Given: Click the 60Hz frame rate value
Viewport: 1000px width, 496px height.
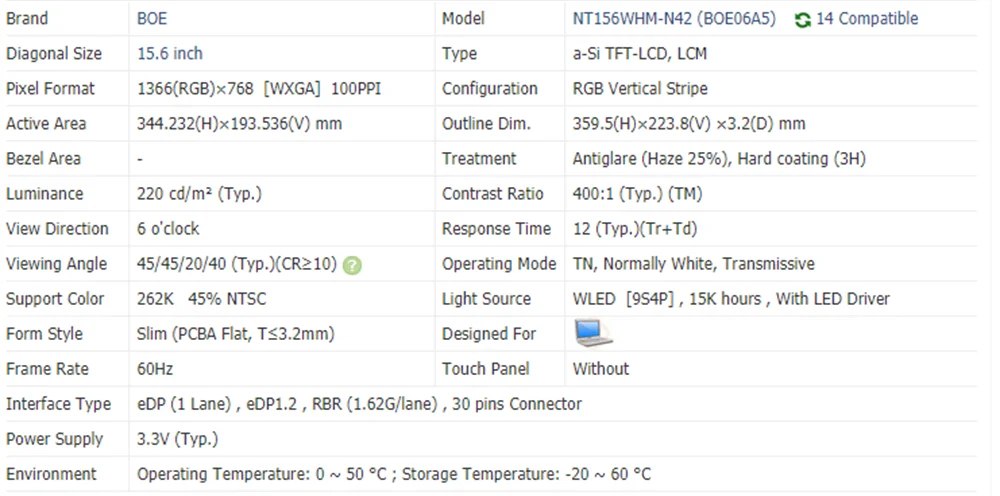Looking at the screenshot, I should point(155,369).
